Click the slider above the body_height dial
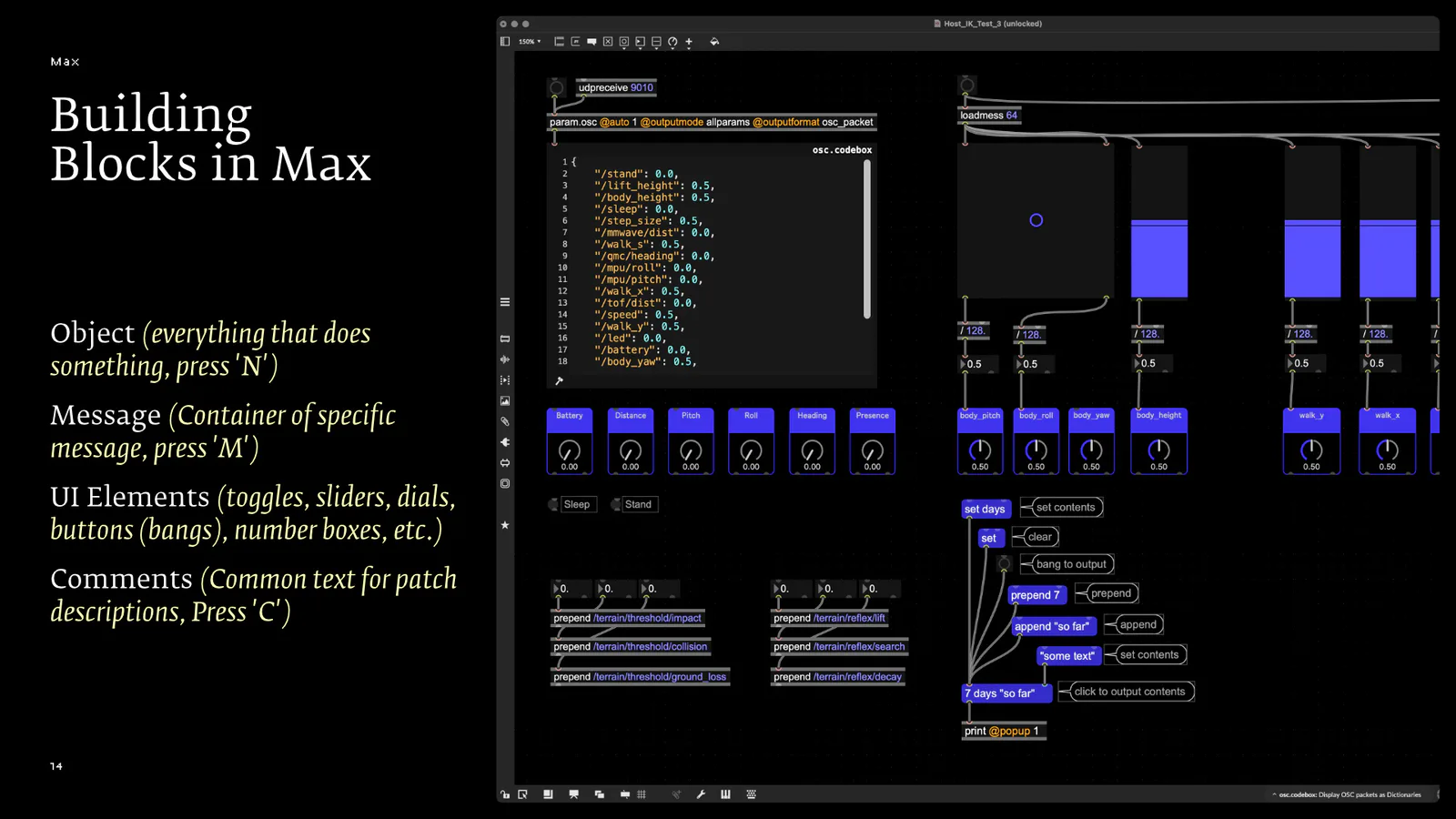The width and height of the screenshot is (1456, 819). click(1159, 222)
